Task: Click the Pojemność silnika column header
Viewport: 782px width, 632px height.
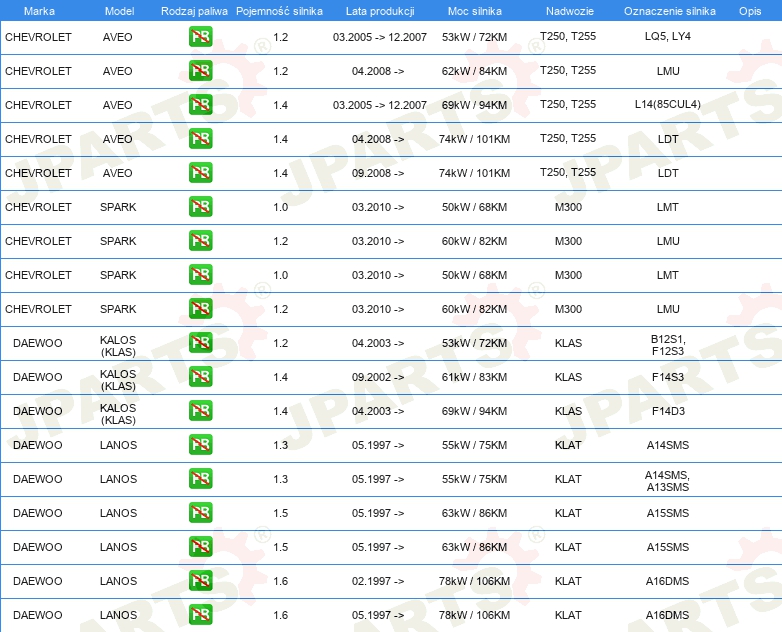Action: click(x=279, y=11)
